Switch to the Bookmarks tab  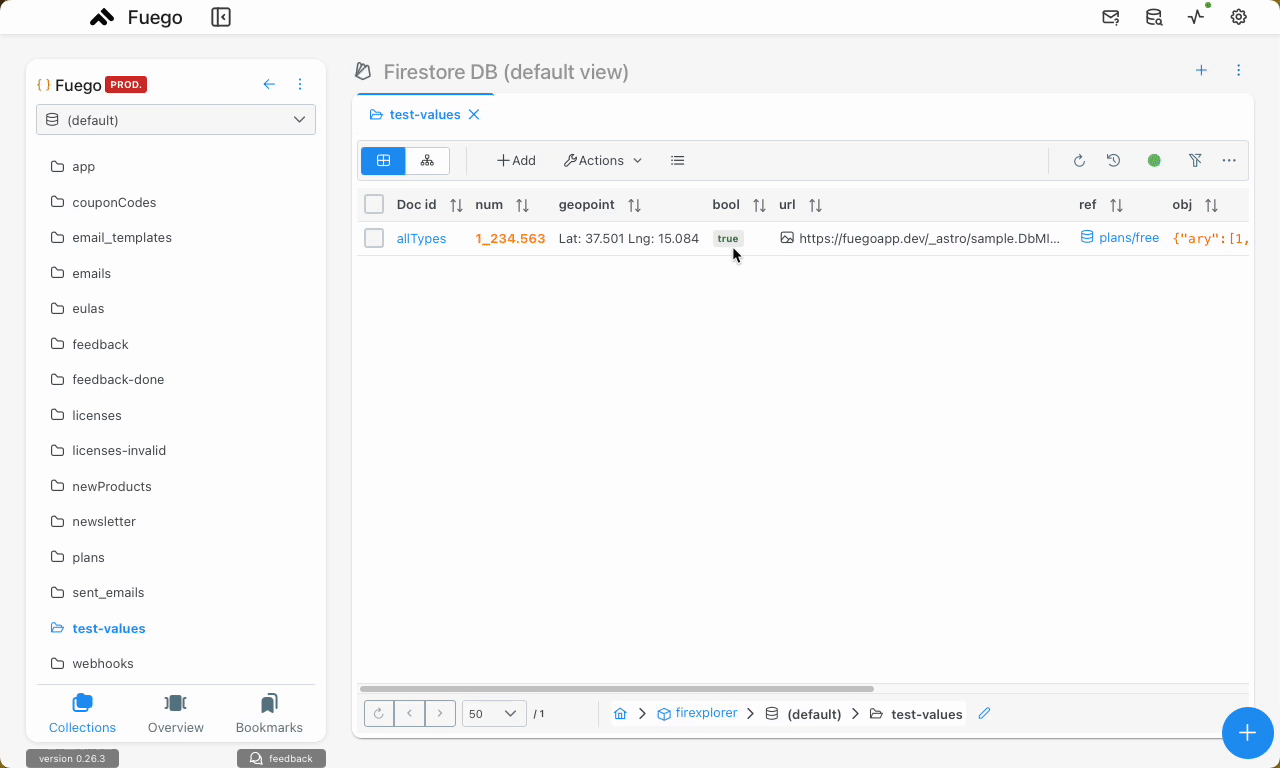pos(269,714)
